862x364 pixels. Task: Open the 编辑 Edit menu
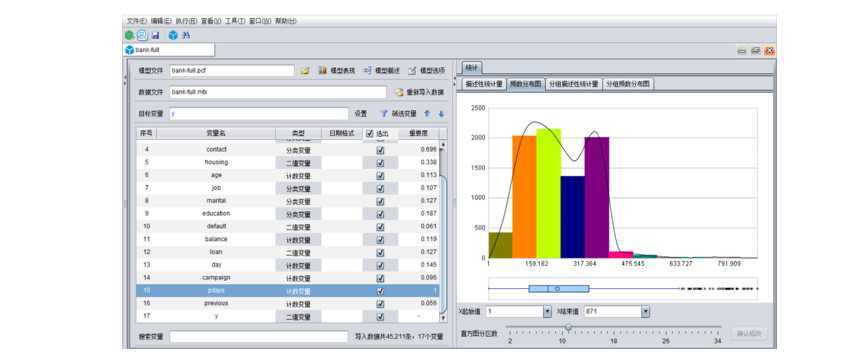click(x=161, y=21)
